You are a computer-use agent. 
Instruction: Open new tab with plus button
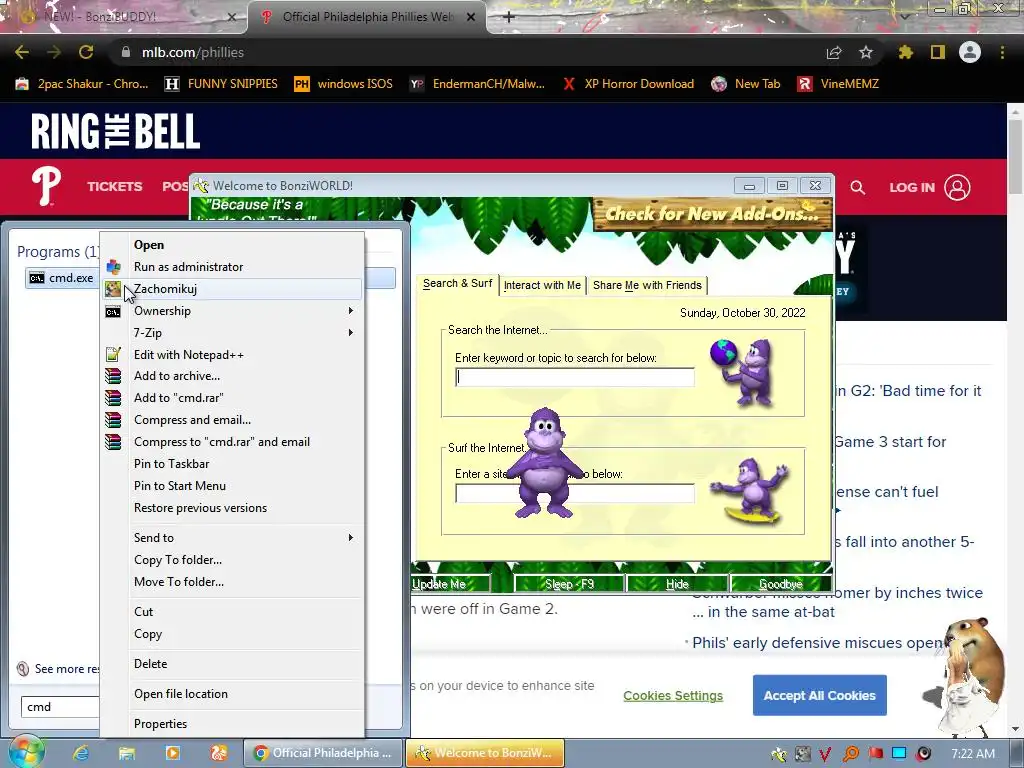coord(509,17)
